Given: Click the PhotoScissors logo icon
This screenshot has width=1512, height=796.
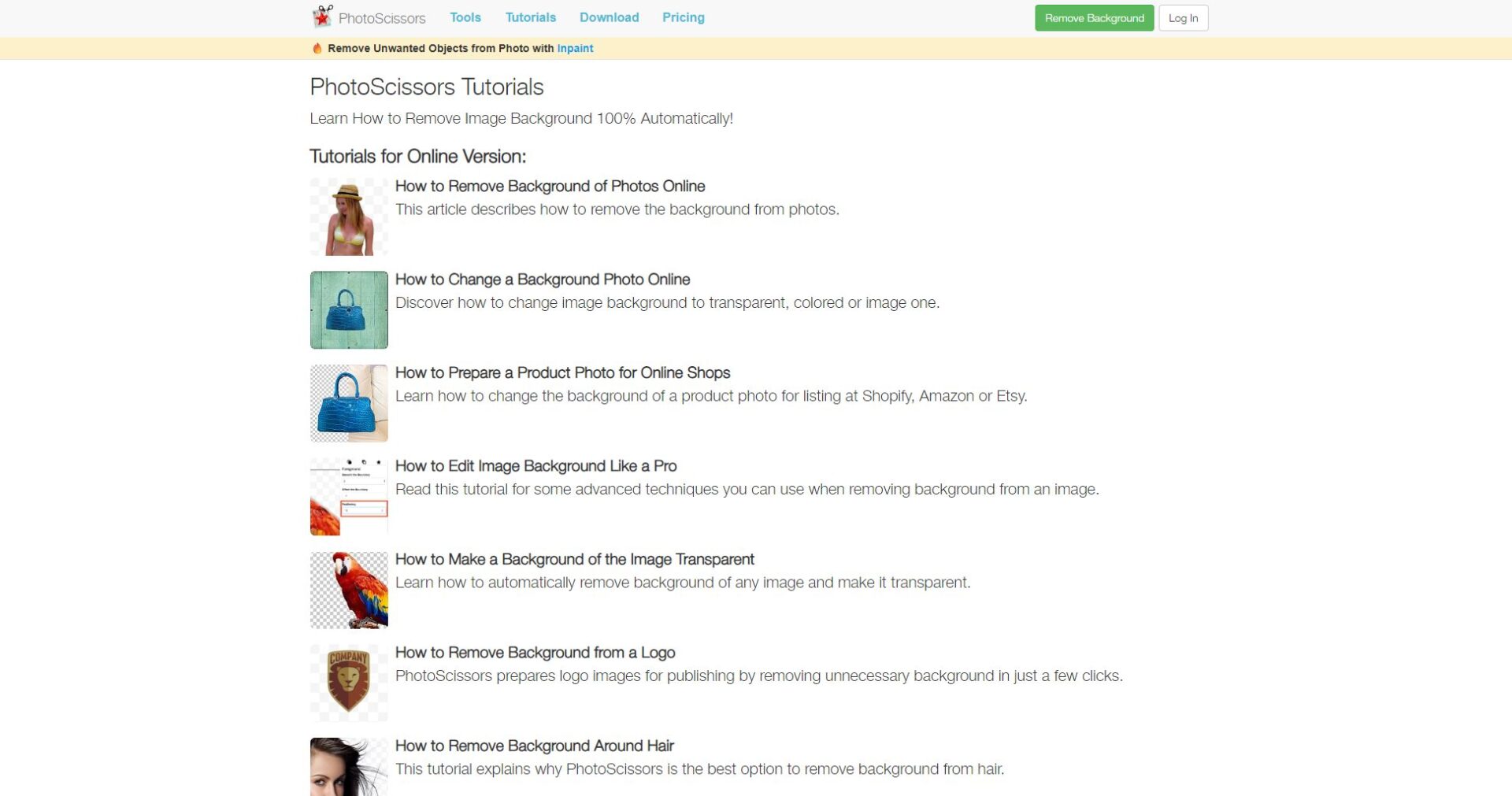Looking at the screenshot, I should [322, 17].
